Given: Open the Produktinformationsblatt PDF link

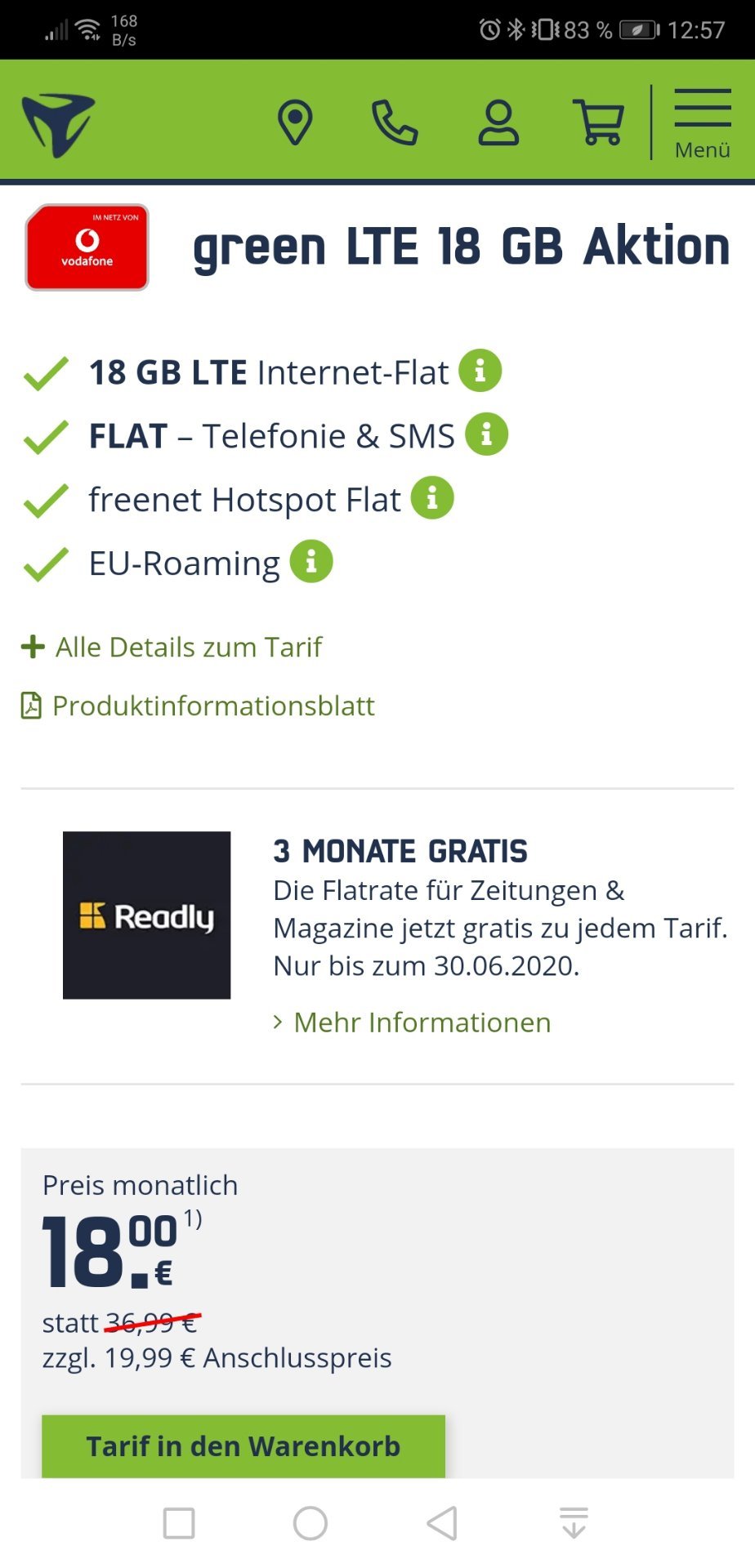Looking at the screenshot, I should (x=198, y=706).
